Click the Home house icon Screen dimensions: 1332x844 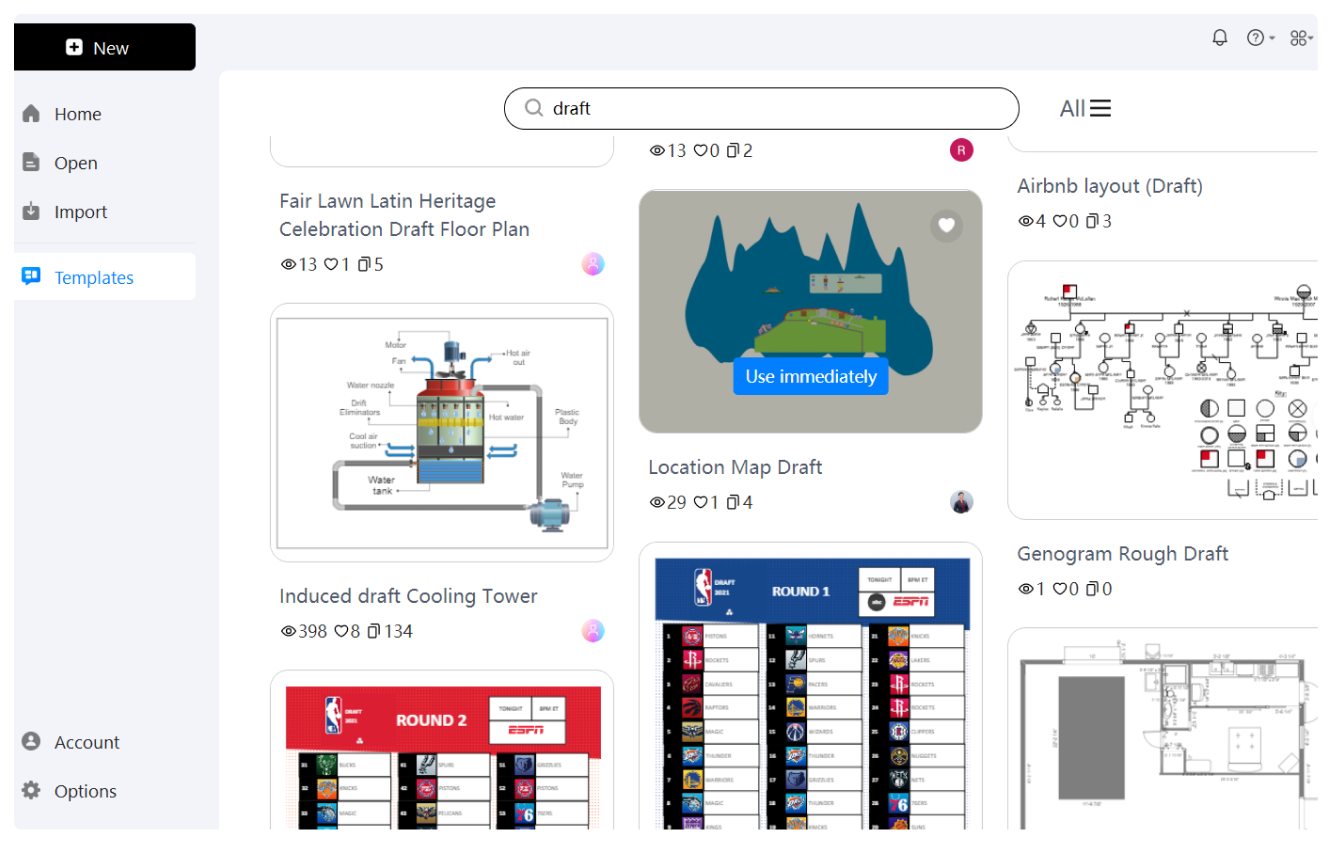[x=31, y=113]
